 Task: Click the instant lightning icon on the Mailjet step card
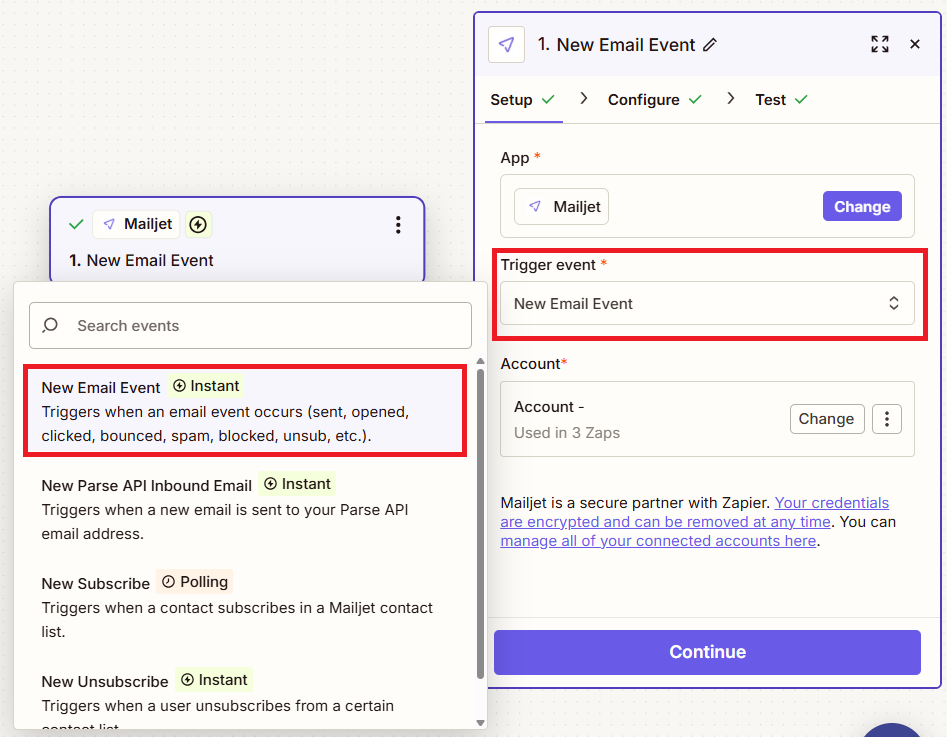coord(198,225)
